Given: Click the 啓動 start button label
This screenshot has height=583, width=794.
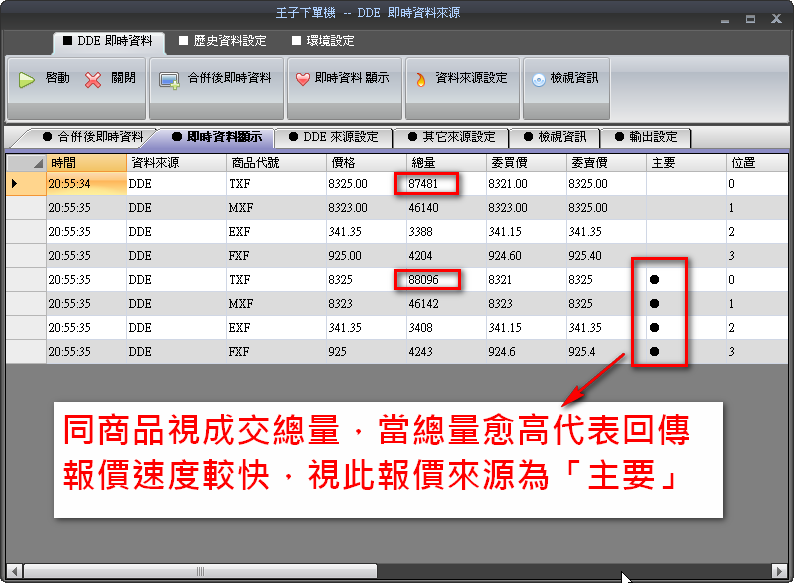Looking at the screenshot, I should tap(57, 78).
